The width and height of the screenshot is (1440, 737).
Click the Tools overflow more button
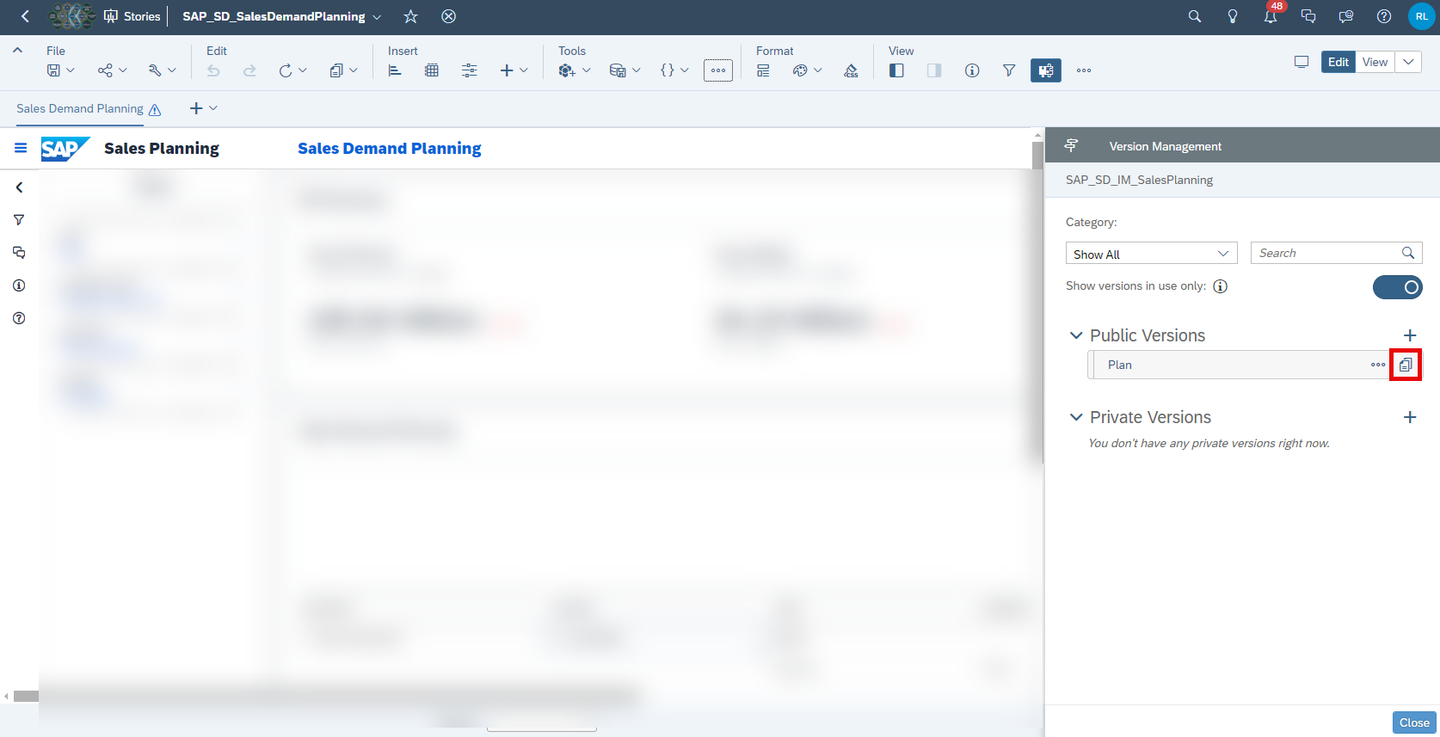click(x=718, y=70)
